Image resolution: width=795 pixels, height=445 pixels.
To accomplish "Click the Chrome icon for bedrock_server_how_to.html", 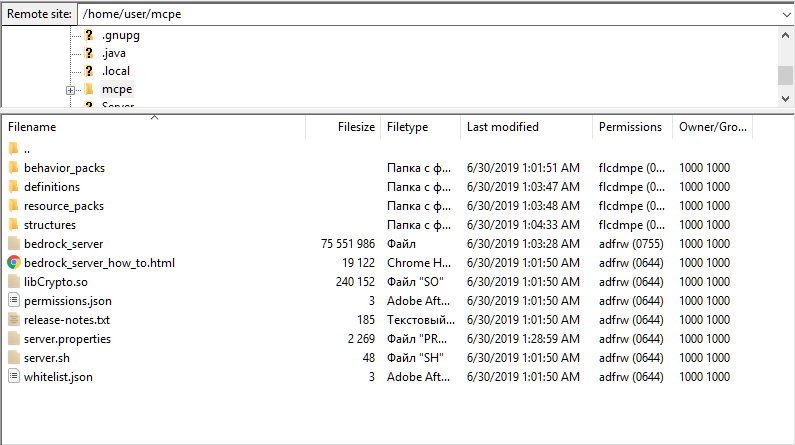I will 14,263.
